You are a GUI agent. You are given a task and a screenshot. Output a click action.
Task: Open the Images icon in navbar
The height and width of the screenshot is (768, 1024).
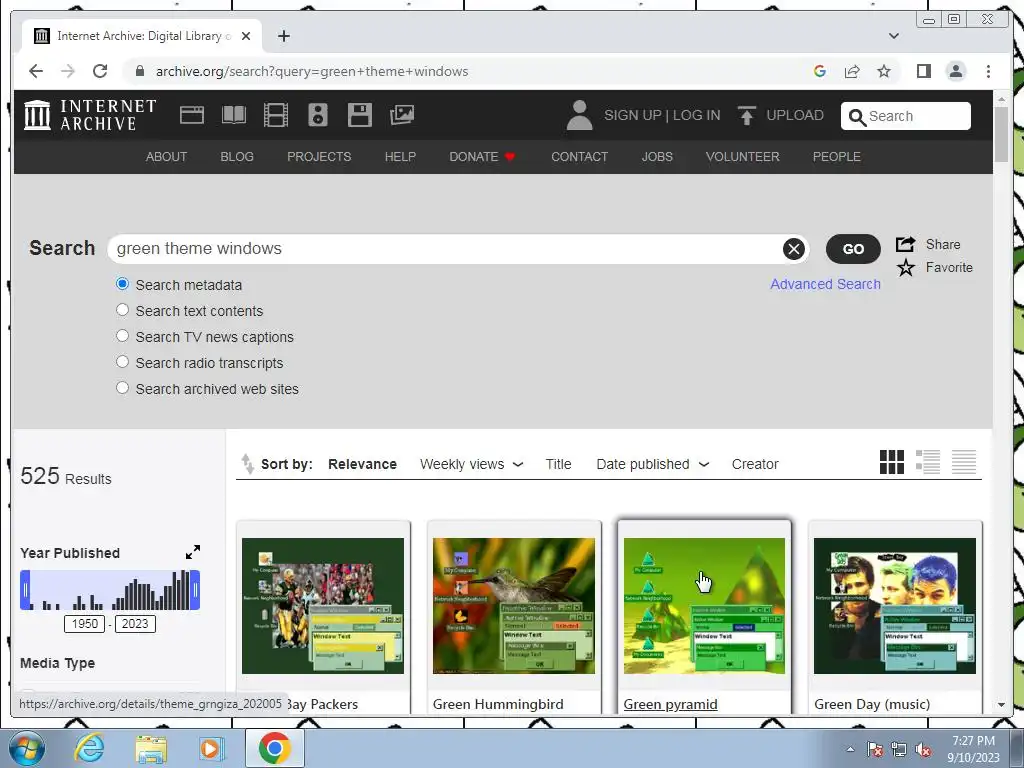click(x=402, y=115)
